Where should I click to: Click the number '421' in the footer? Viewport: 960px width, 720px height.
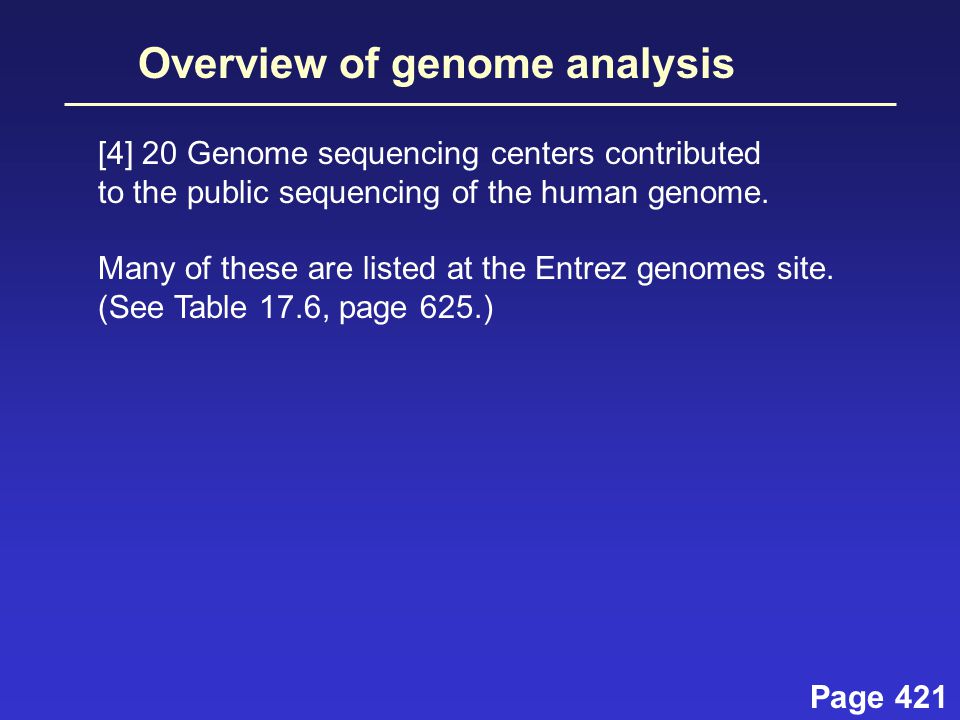[x=920, y=697]
